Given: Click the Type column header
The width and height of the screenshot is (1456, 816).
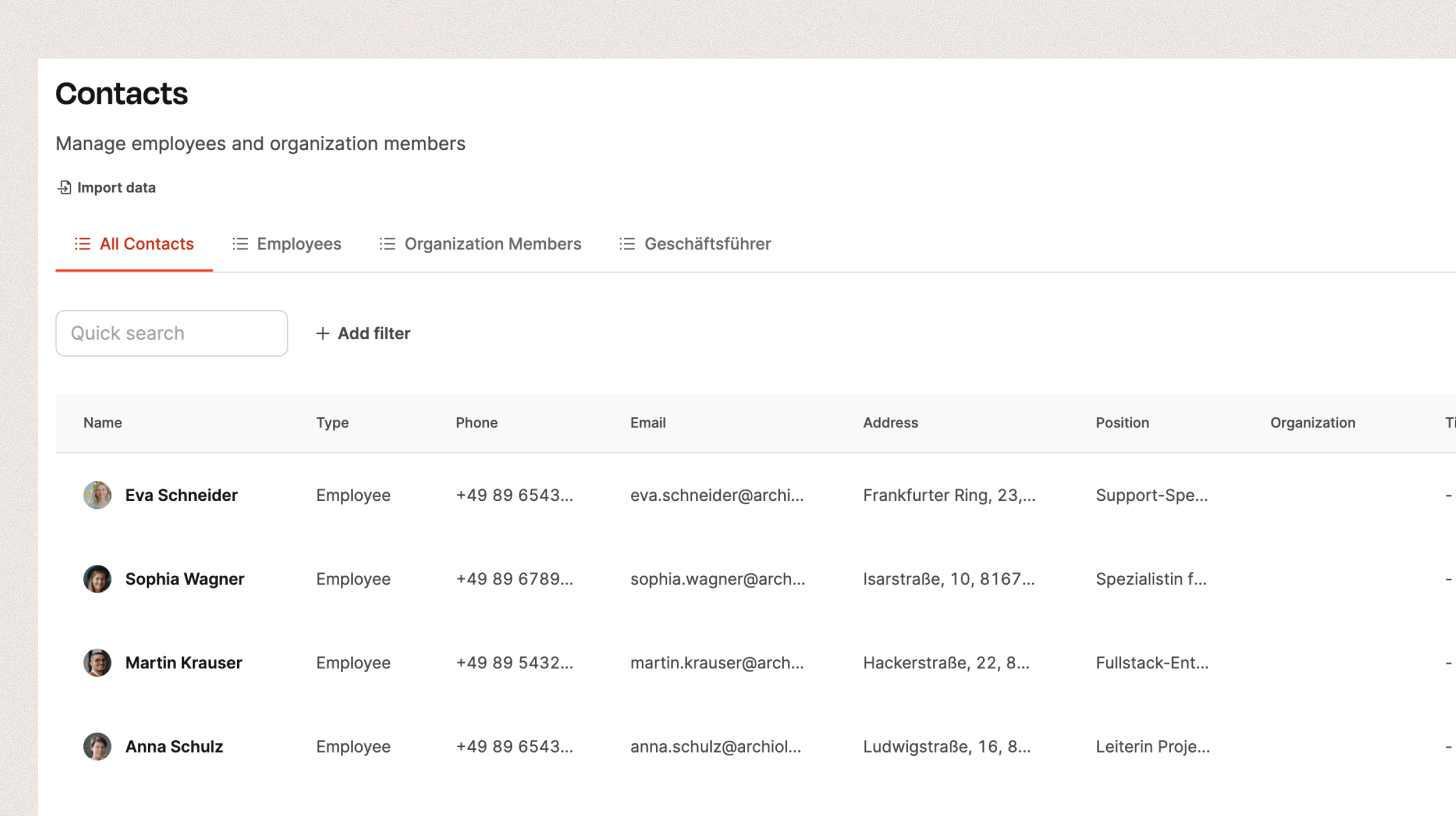Looking at the screenshot, I should coord(333,423).
